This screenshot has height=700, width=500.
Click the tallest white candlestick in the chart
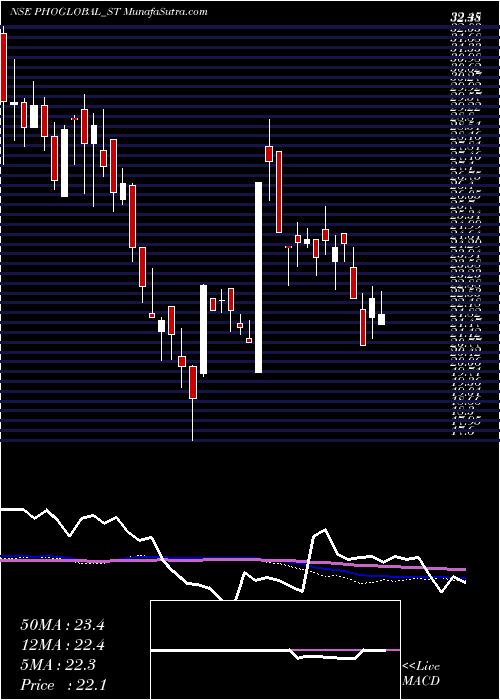click(258, 277)
